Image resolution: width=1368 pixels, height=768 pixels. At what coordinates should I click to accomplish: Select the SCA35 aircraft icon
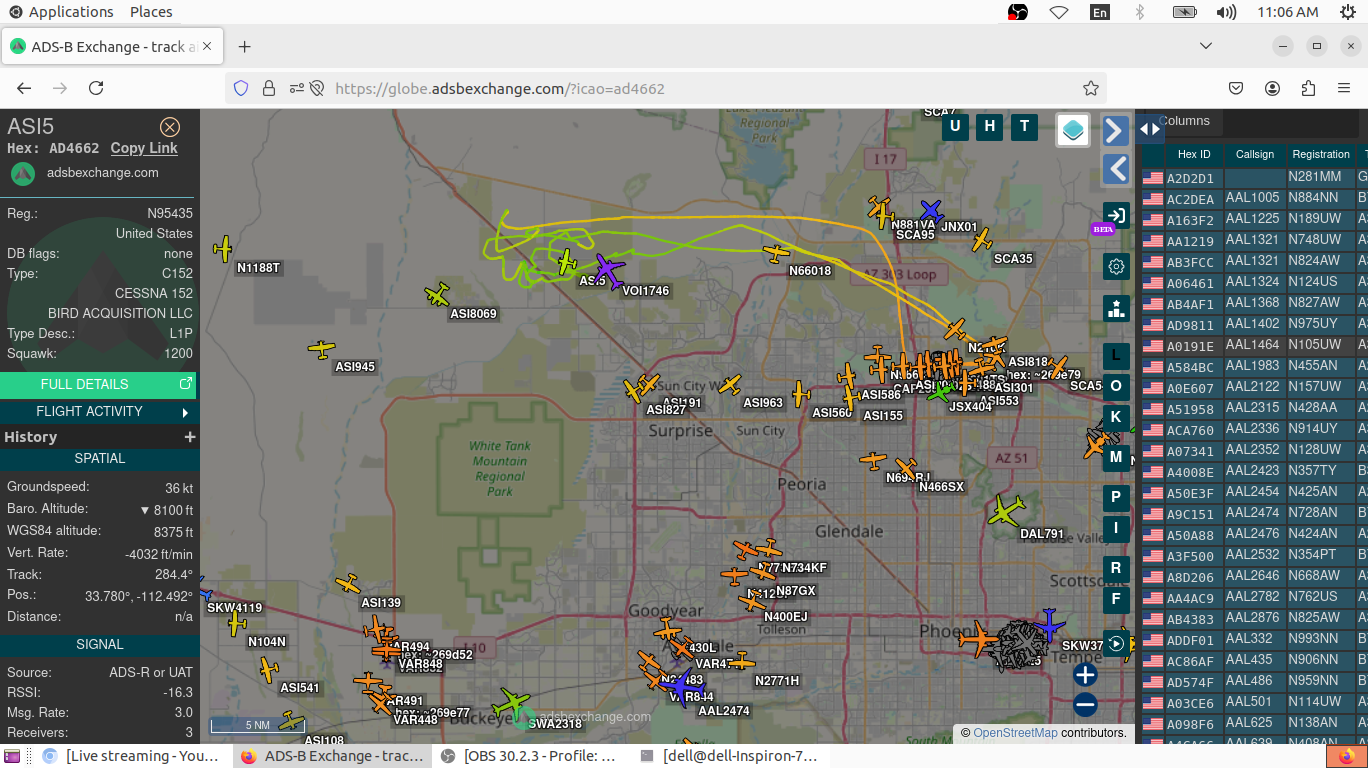click(982, 240)
